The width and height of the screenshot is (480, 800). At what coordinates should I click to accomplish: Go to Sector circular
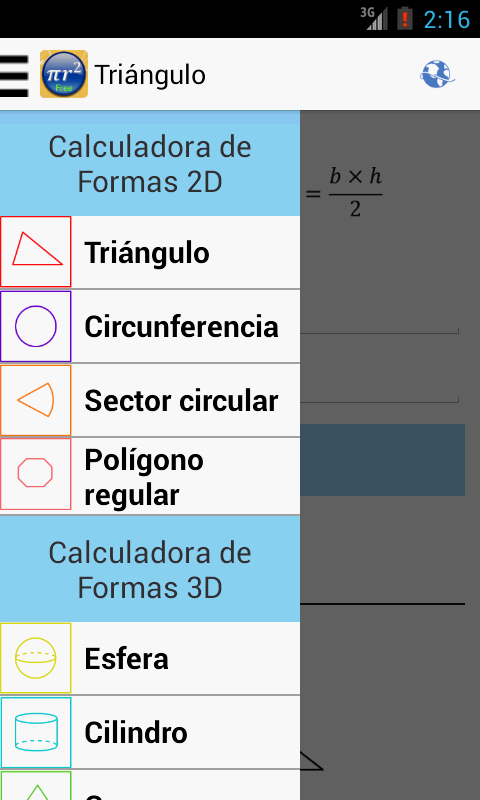181,401
